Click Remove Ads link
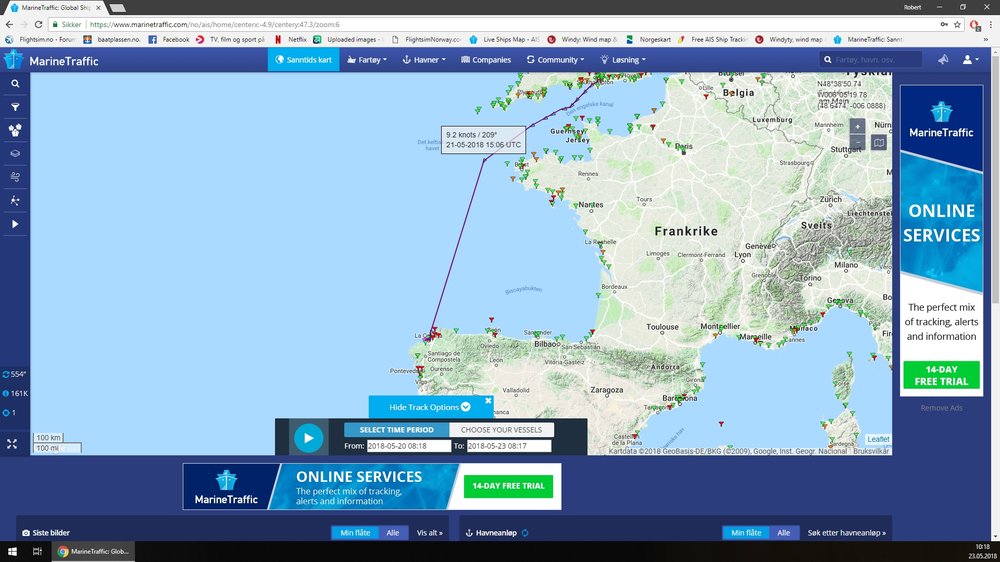 941,408
